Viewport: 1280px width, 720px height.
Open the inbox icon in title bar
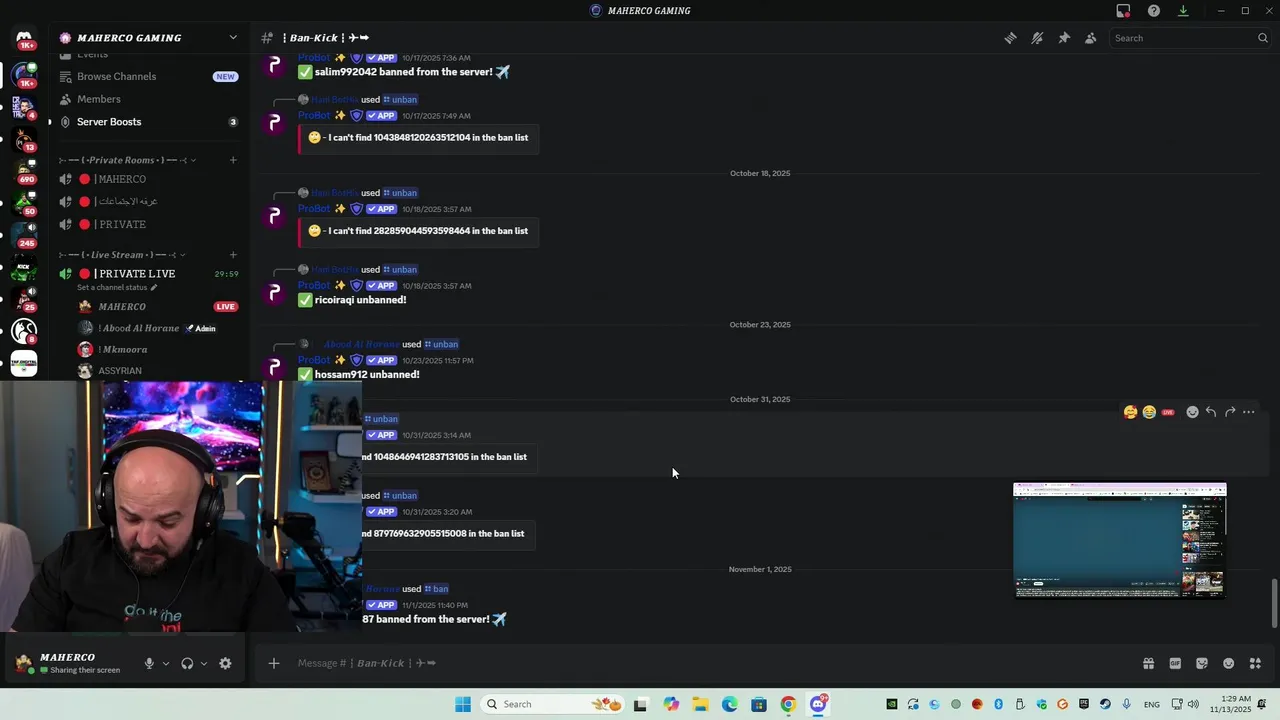(1124, 11)
